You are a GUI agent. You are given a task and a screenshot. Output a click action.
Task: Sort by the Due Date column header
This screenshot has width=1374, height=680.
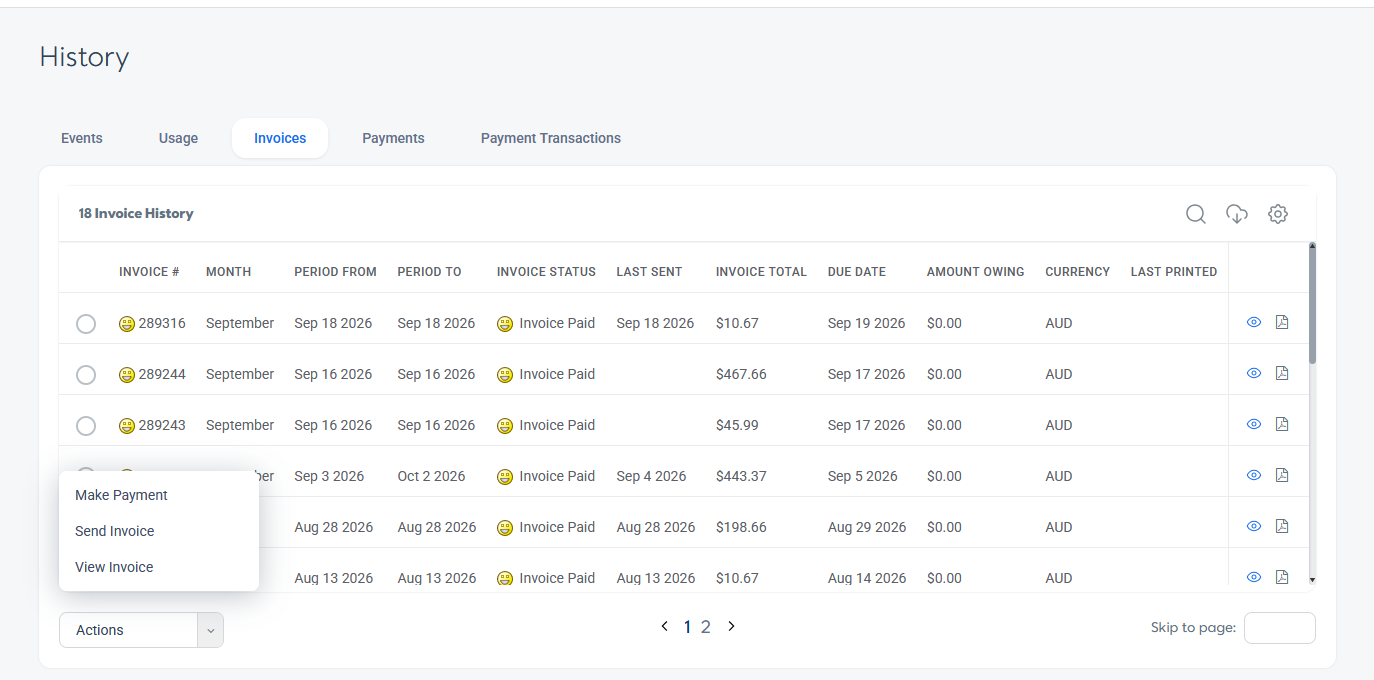(857, 272)
